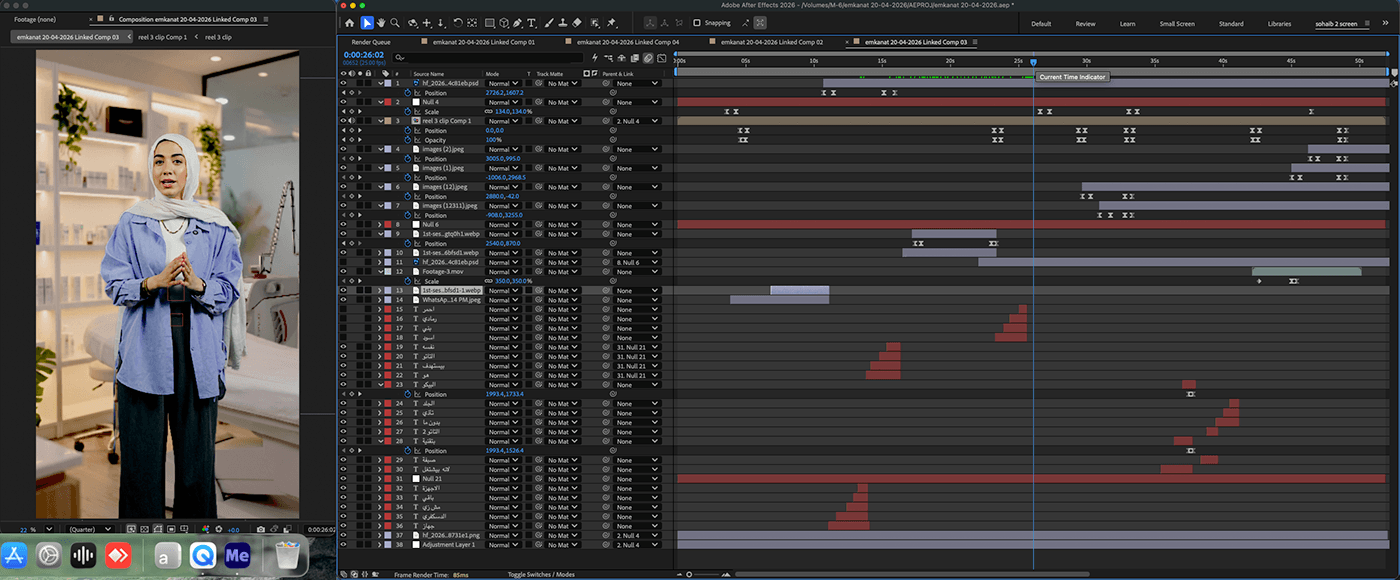Click the Shy layers hide icon in timeline header
Screen dimensions: 1400x580
click(621, 58)
